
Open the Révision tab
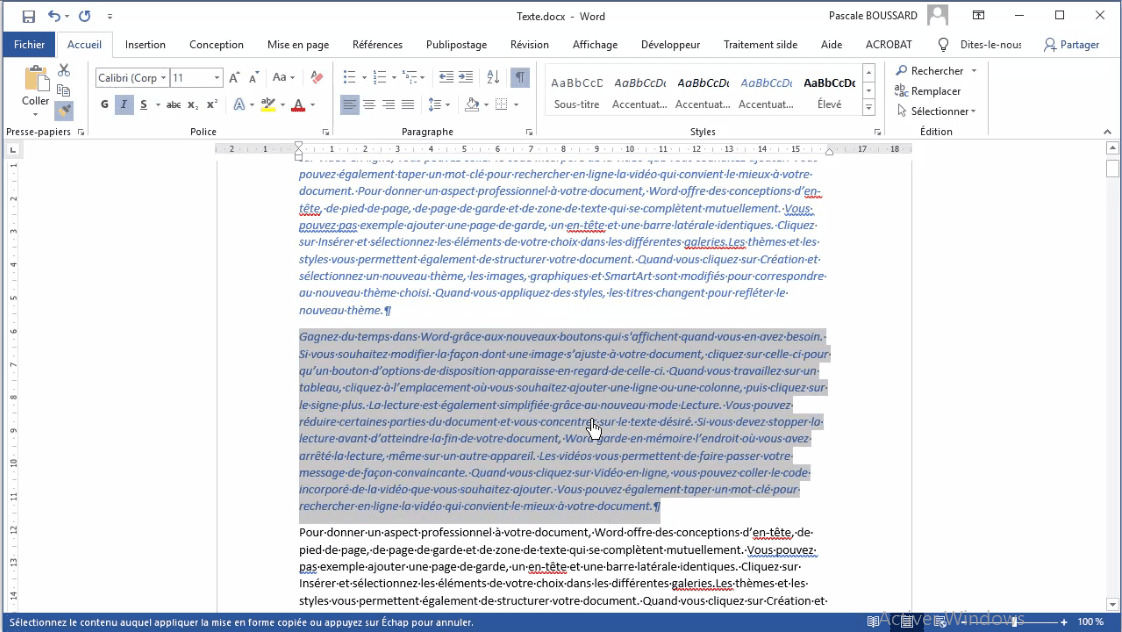529,44
